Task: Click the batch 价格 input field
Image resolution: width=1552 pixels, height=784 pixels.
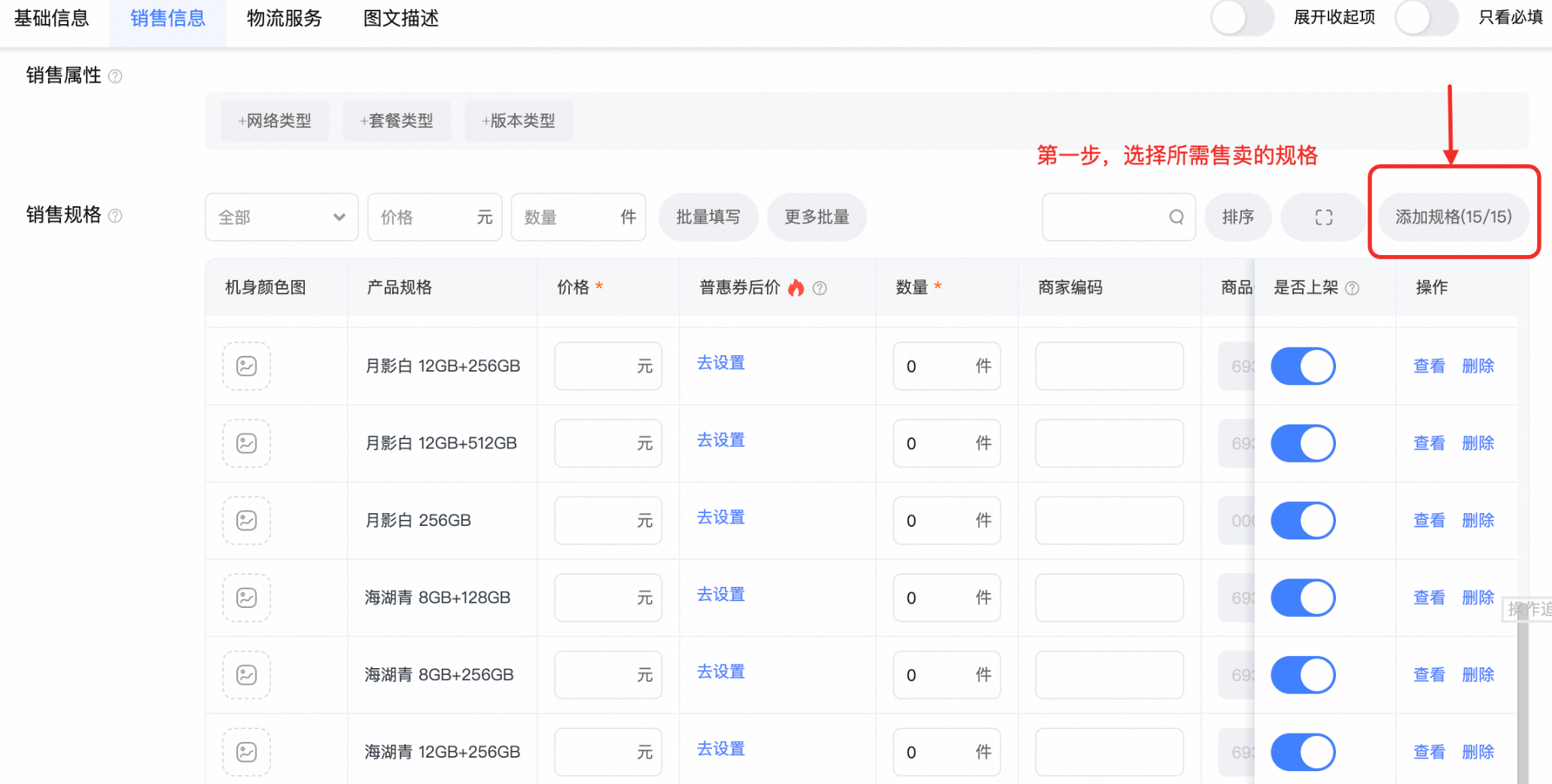Action: [x=435, y=217]
